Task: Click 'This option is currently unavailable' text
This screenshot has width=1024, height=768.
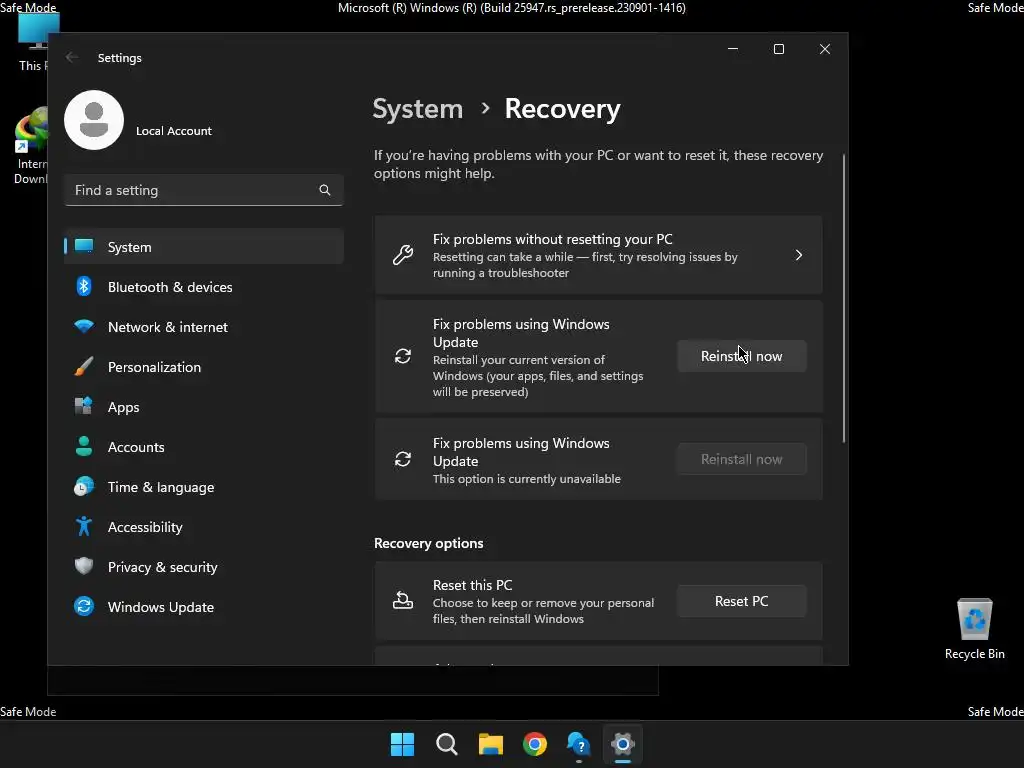Action: 526,479
